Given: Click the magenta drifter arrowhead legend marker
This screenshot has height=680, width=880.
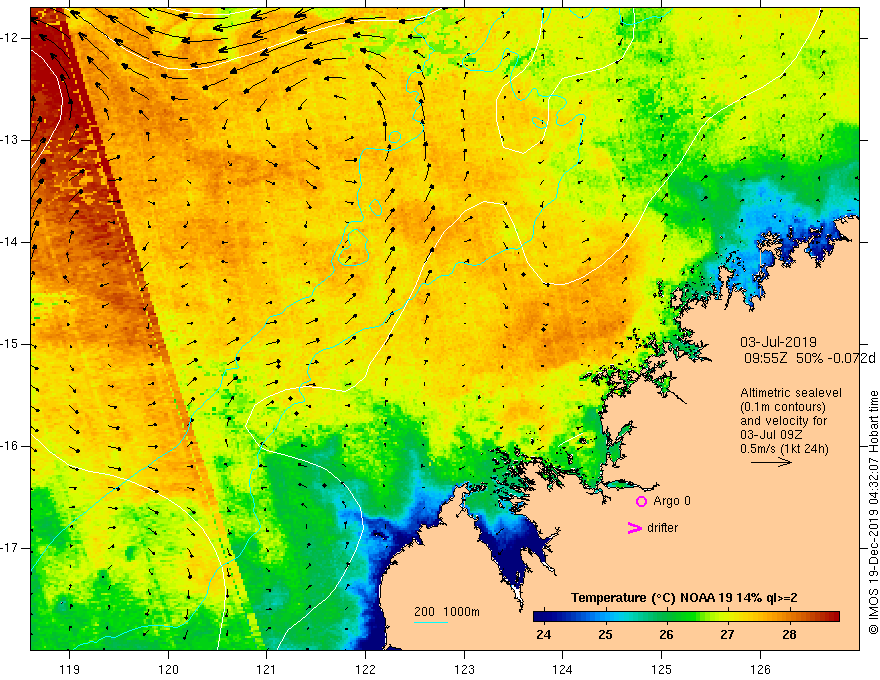Looking at the screenshot, I should (x=635, y=528).
